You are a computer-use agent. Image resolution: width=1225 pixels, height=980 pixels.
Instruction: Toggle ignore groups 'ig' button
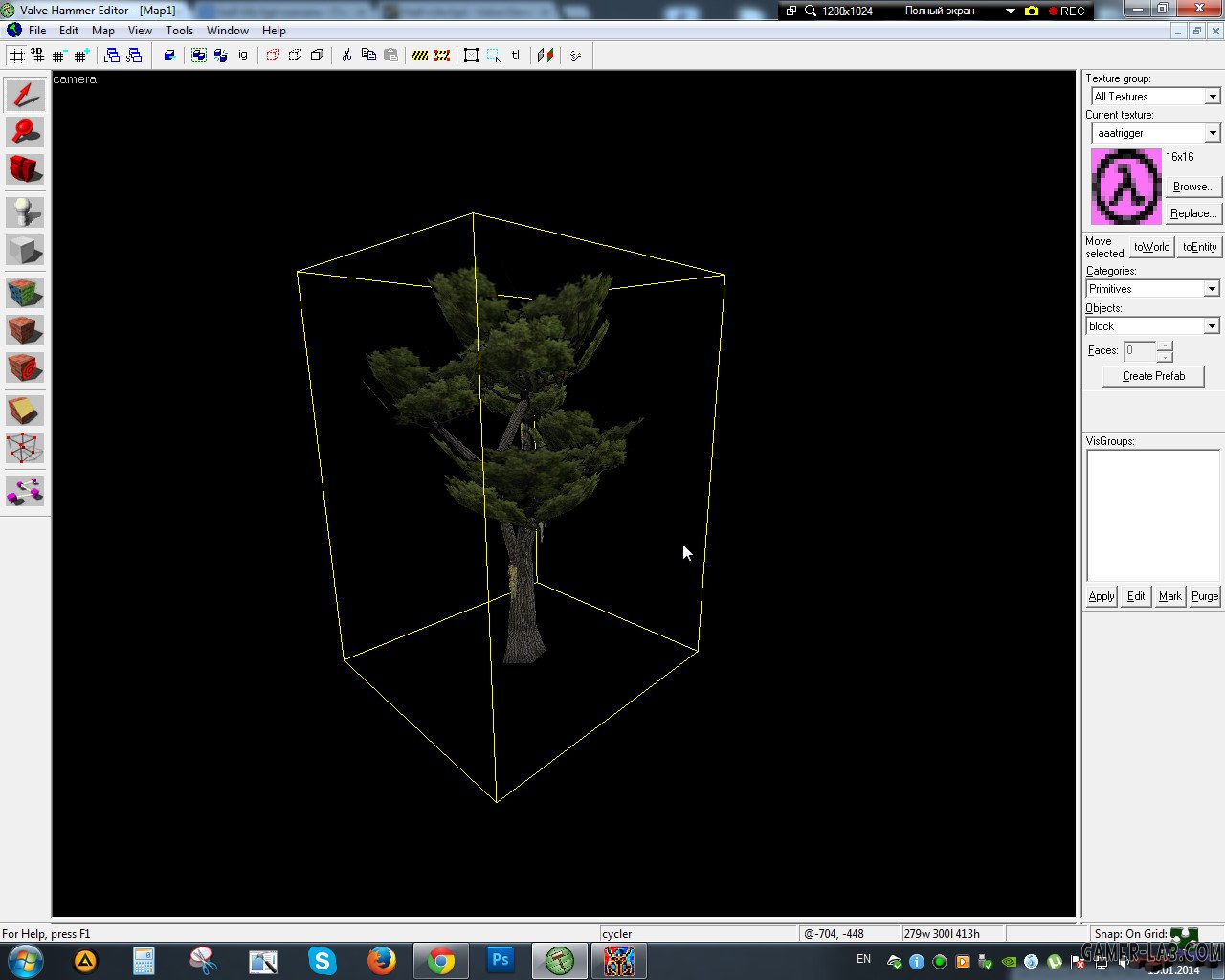click(243, 56)
